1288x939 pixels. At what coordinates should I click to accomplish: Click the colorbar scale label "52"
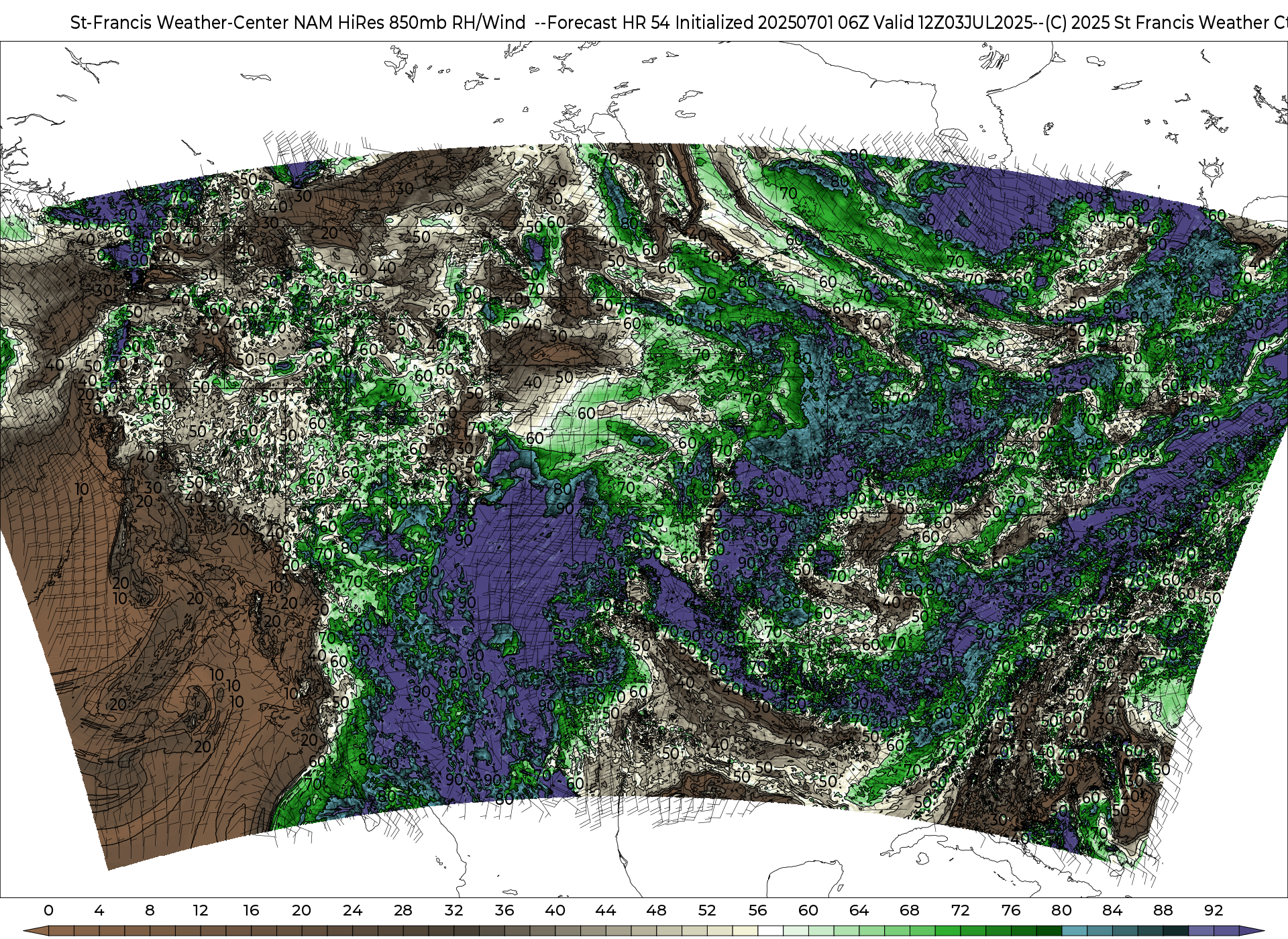[707, 910]
